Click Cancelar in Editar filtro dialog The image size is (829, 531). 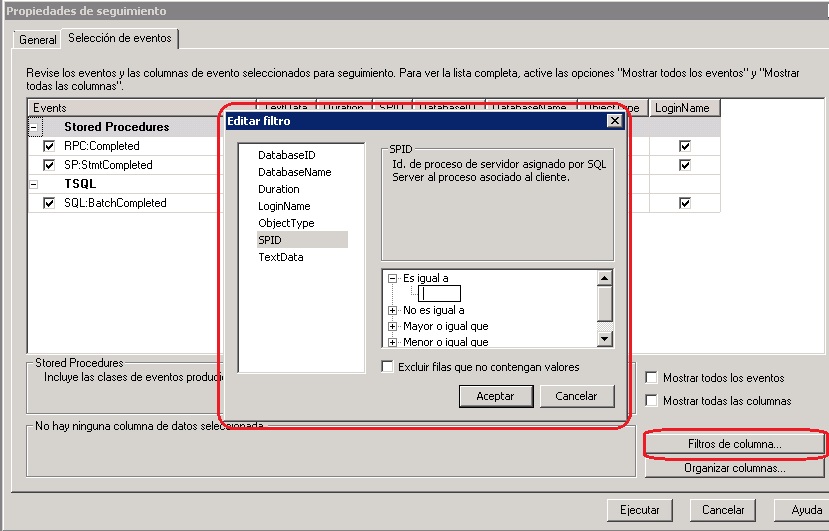click(x=577, y=396)
